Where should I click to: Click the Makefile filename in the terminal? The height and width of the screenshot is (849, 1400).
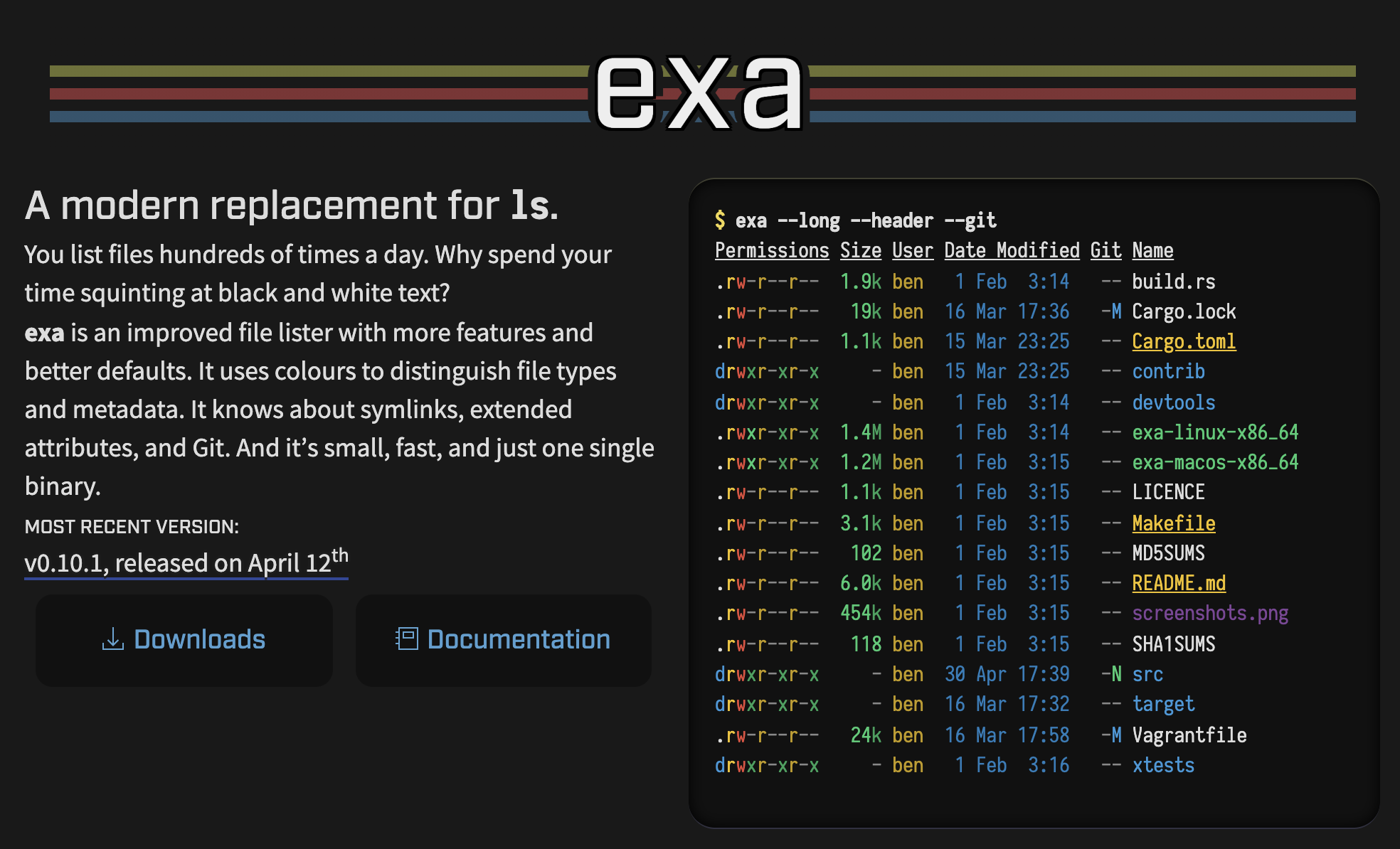[1173, 523]
